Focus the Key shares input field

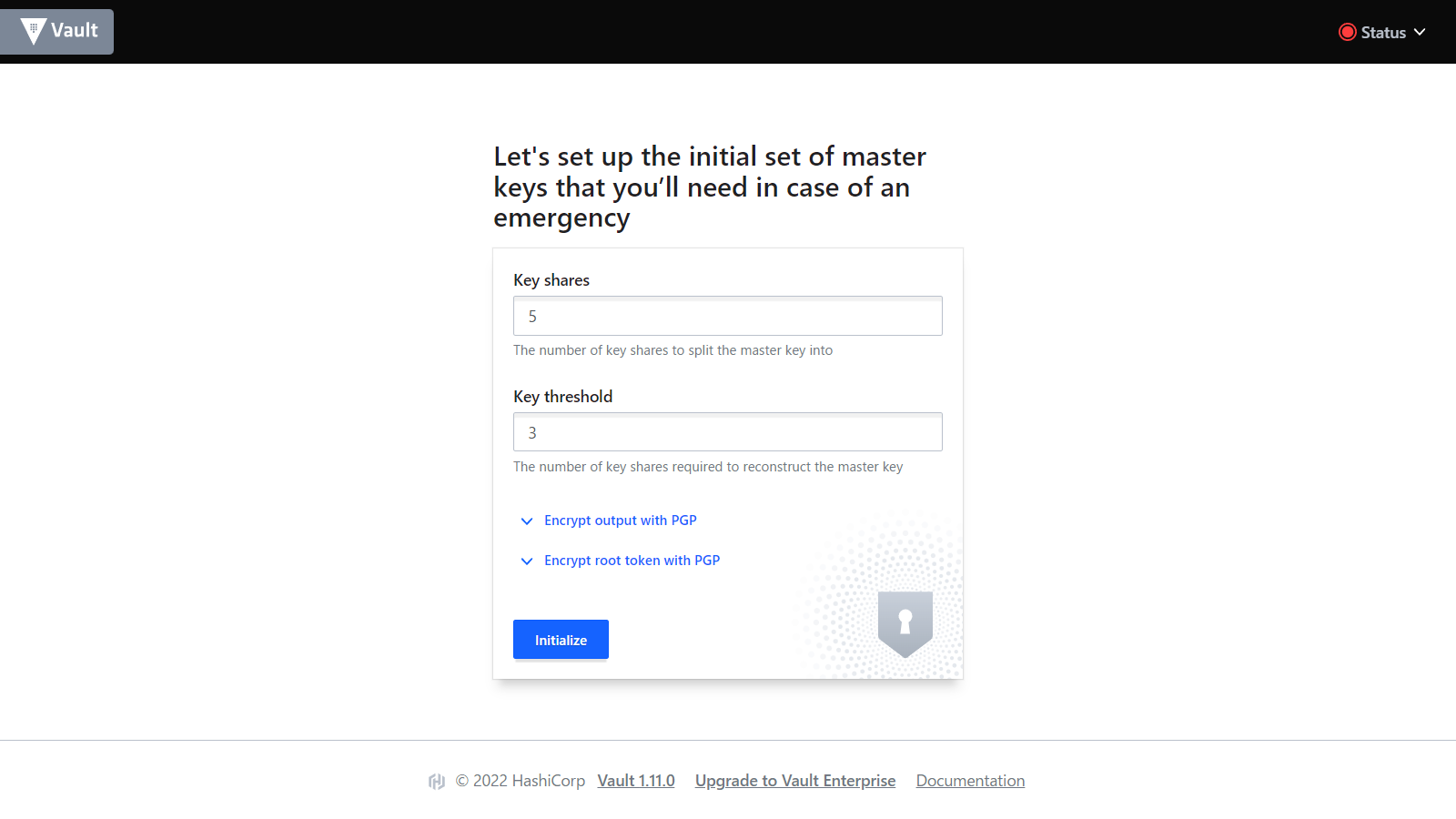click(727, 317)
